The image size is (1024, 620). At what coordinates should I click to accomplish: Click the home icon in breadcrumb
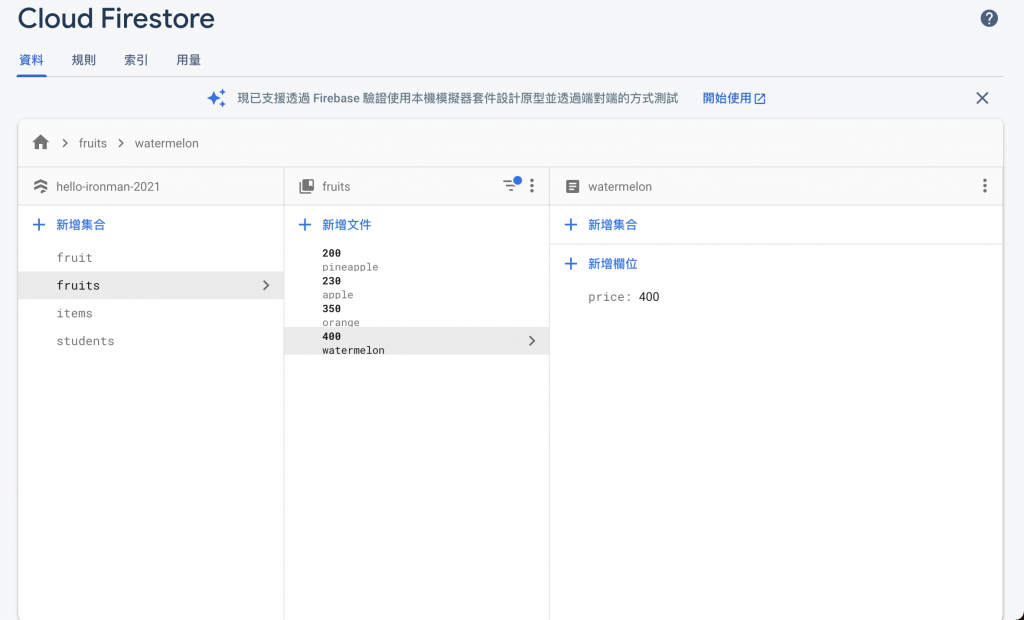(41, 143)
